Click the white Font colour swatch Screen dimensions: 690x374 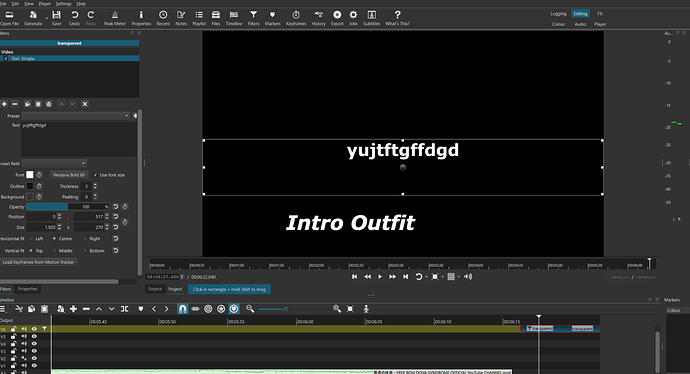[29, 175]
